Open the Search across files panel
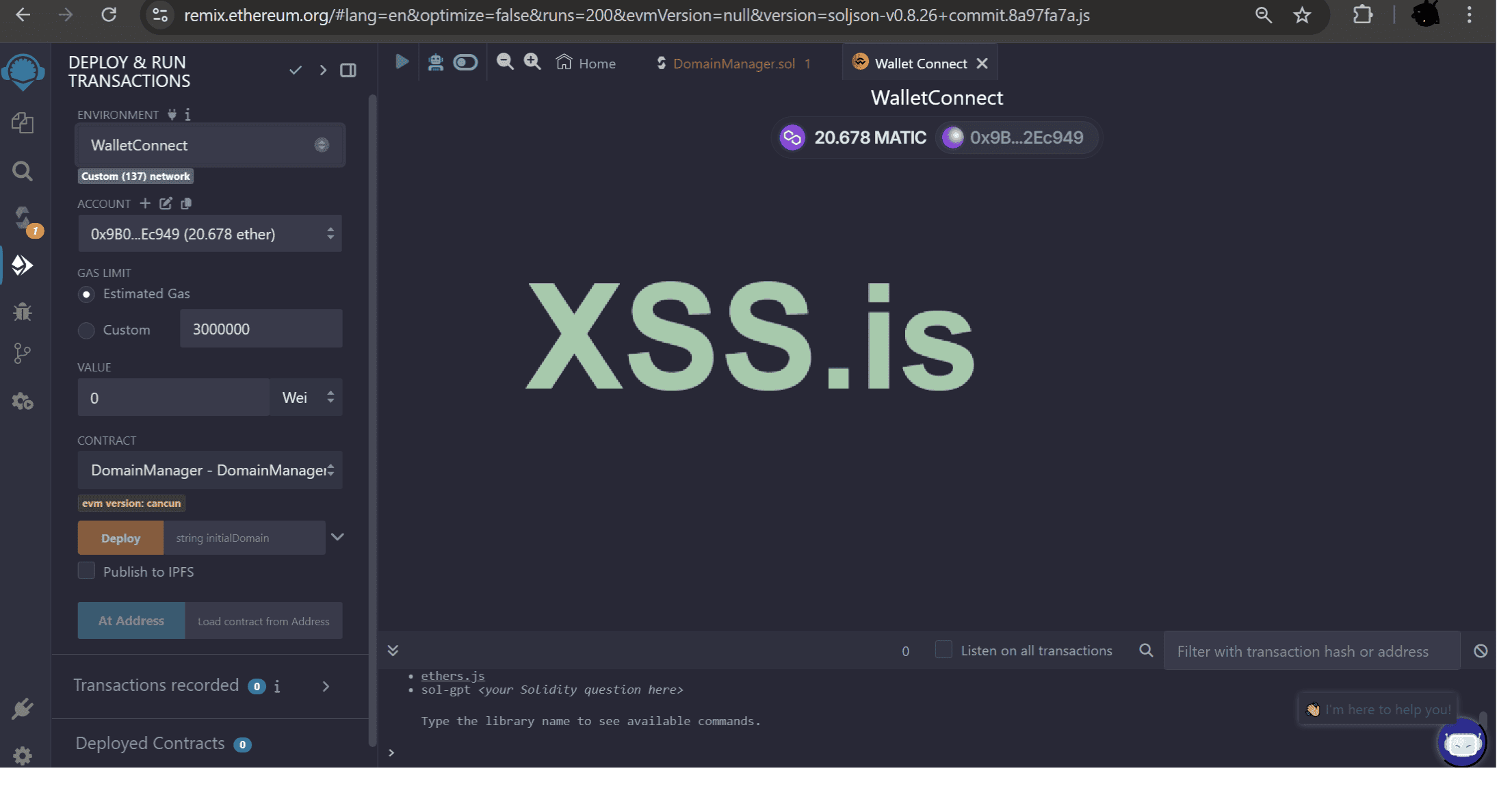 [23, 171]
